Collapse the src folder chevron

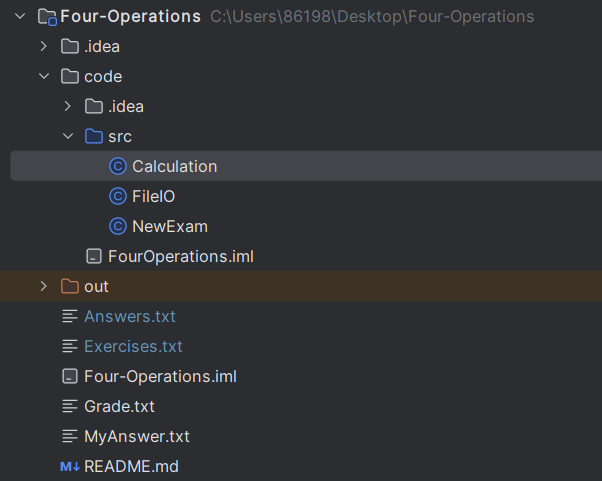coord(67,136)
